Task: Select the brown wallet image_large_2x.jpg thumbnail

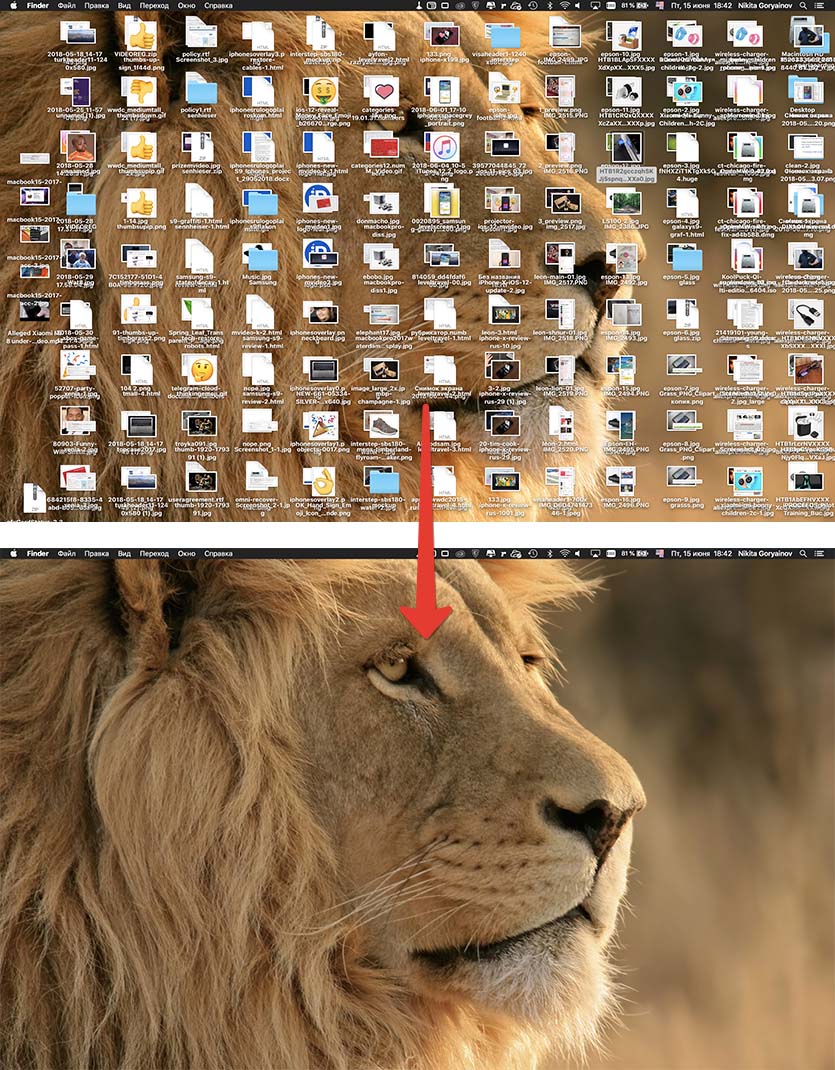Action: [383, 371]
